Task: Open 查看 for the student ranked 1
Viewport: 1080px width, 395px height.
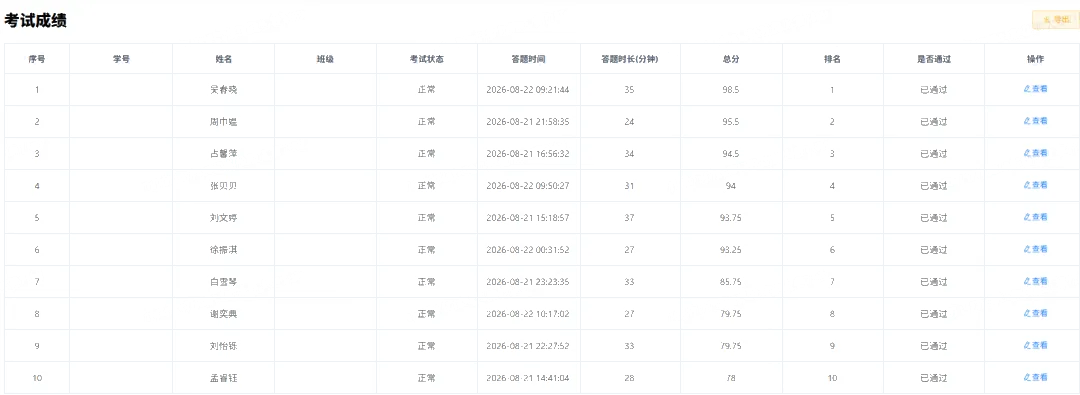Action: pos(1035,89)
